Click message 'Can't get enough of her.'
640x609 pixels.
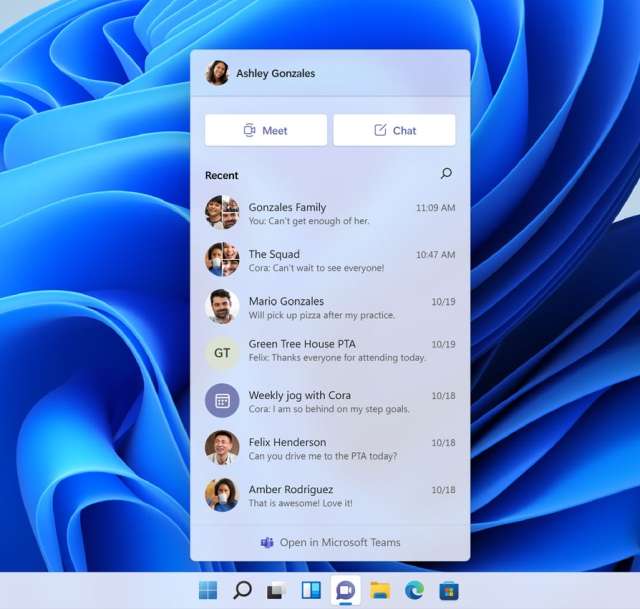point(319,221)
